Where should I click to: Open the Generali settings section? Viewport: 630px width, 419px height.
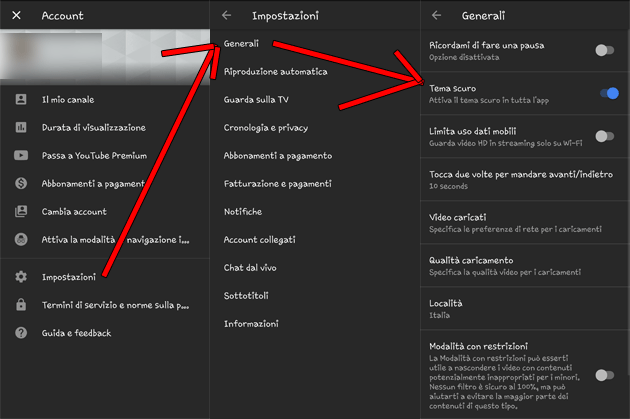click(x=242, y=44)
